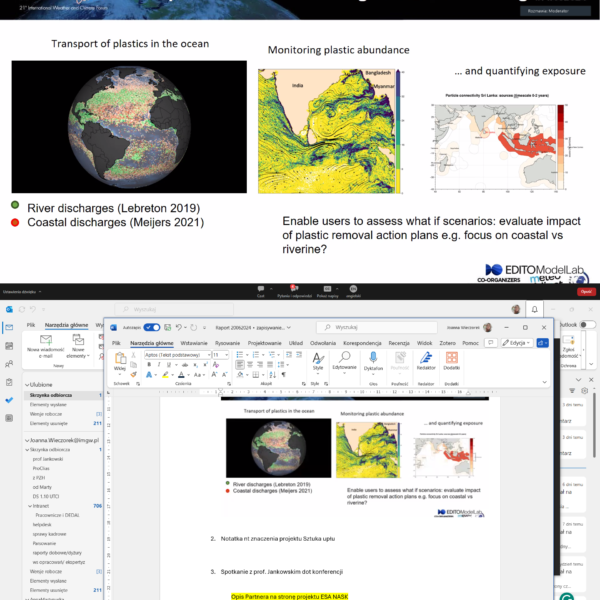
Task: Switch to Odwołania tab
Action: point(323,343)
